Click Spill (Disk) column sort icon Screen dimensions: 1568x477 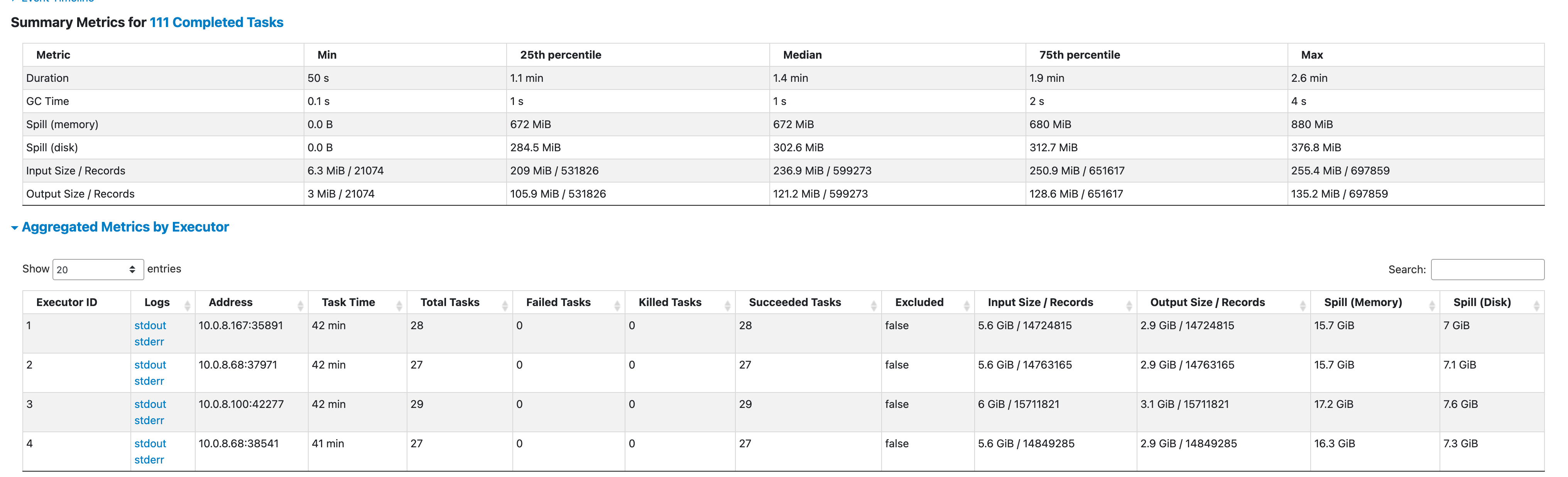[1536, 305]
